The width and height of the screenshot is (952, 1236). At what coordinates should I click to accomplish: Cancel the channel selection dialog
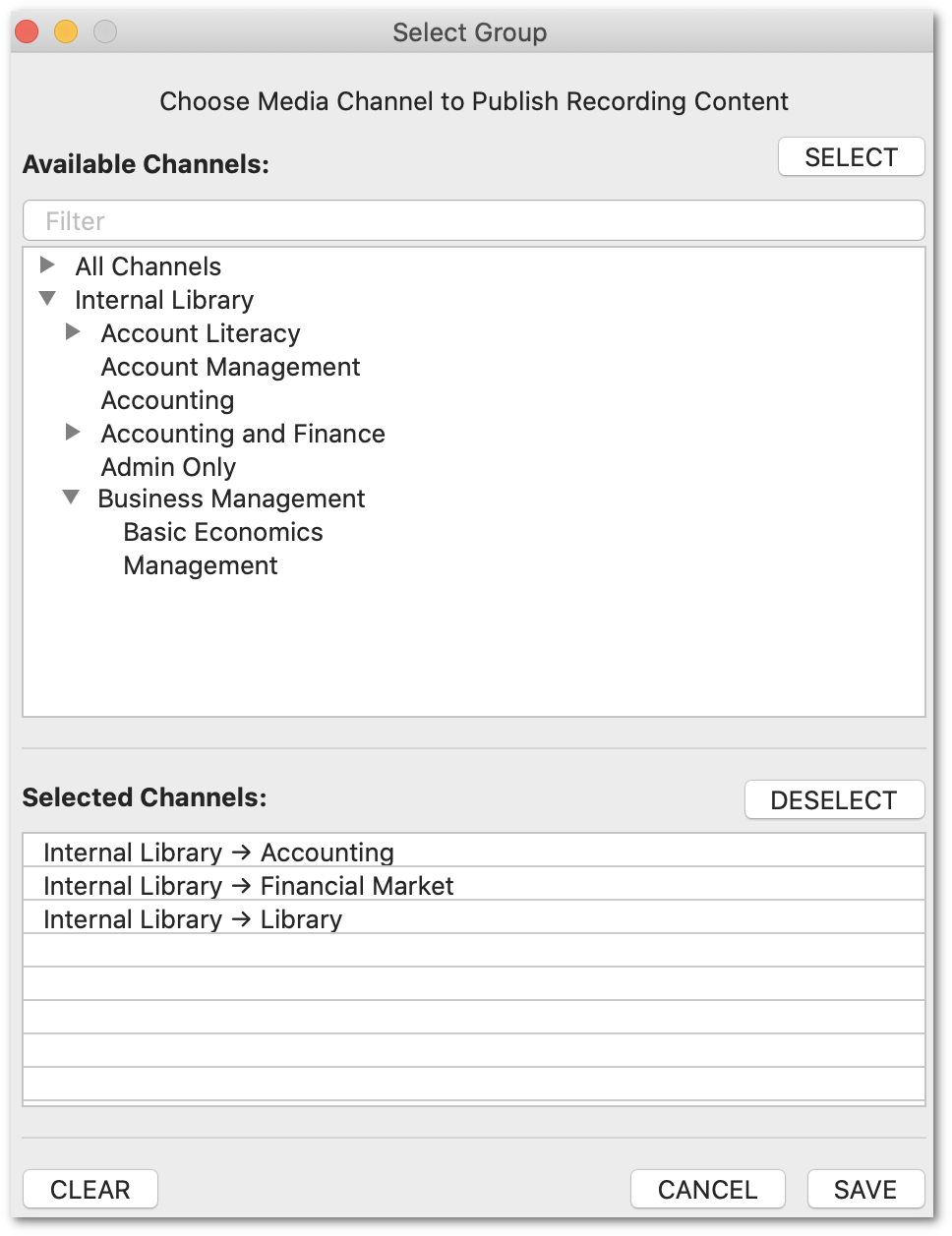tap(707, 1190)
